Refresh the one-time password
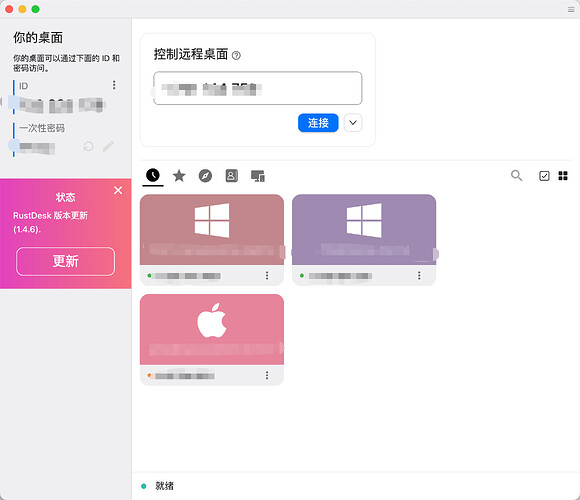Screen dimensions: 580x500 [x=88, y=146]
